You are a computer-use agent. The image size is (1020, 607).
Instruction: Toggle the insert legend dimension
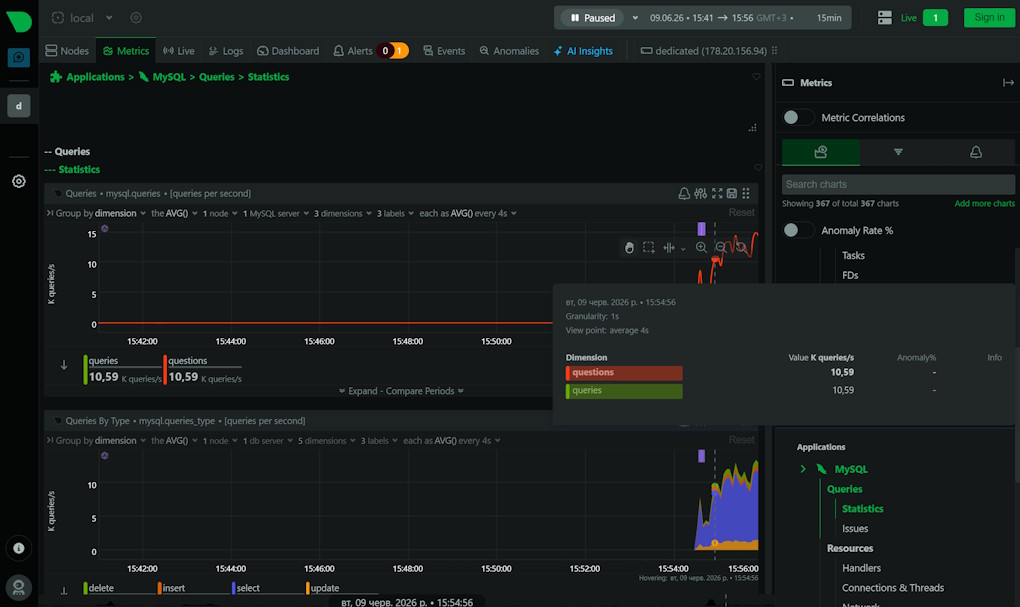pyautogui.click(x=172, y=588)
